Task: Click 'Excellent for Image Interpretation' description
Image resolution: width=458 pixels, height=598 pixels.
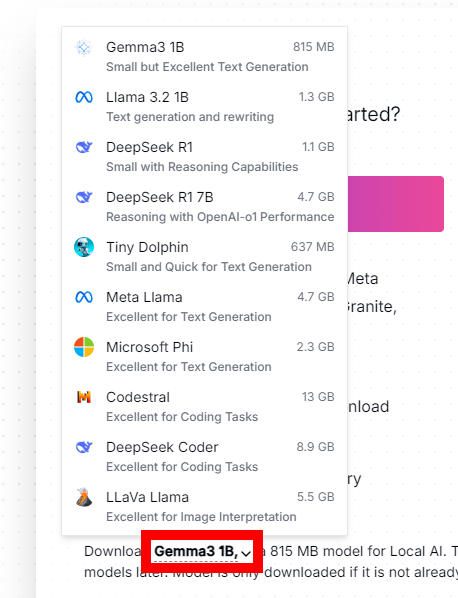Action: pos(201,517)
